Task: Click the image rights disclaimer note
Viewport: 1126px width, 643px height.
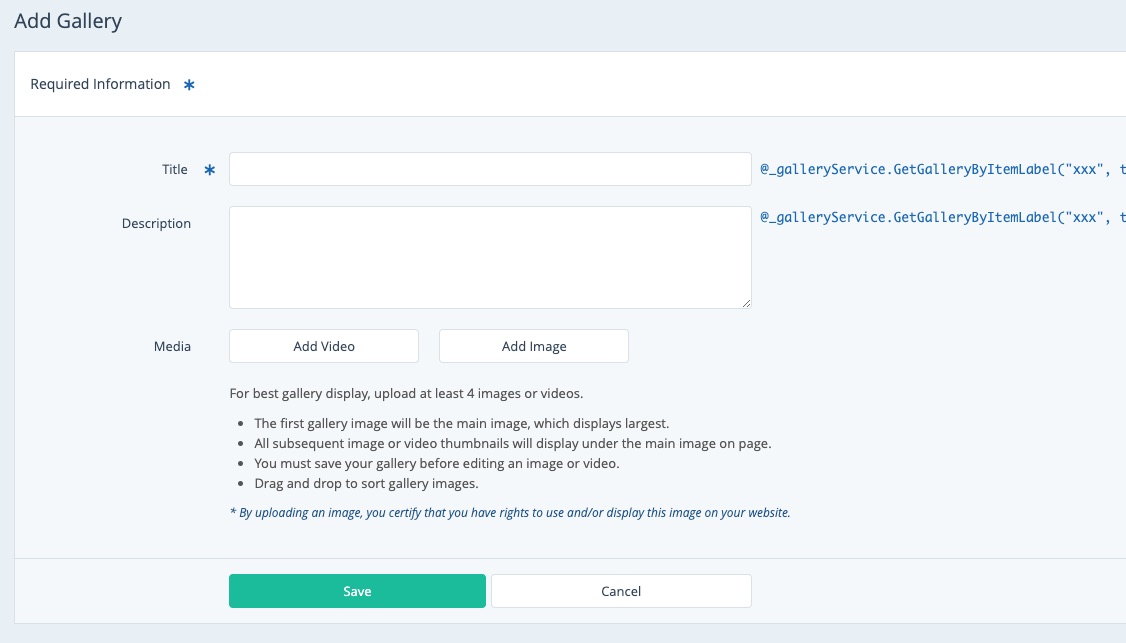Action: point(510,513)
